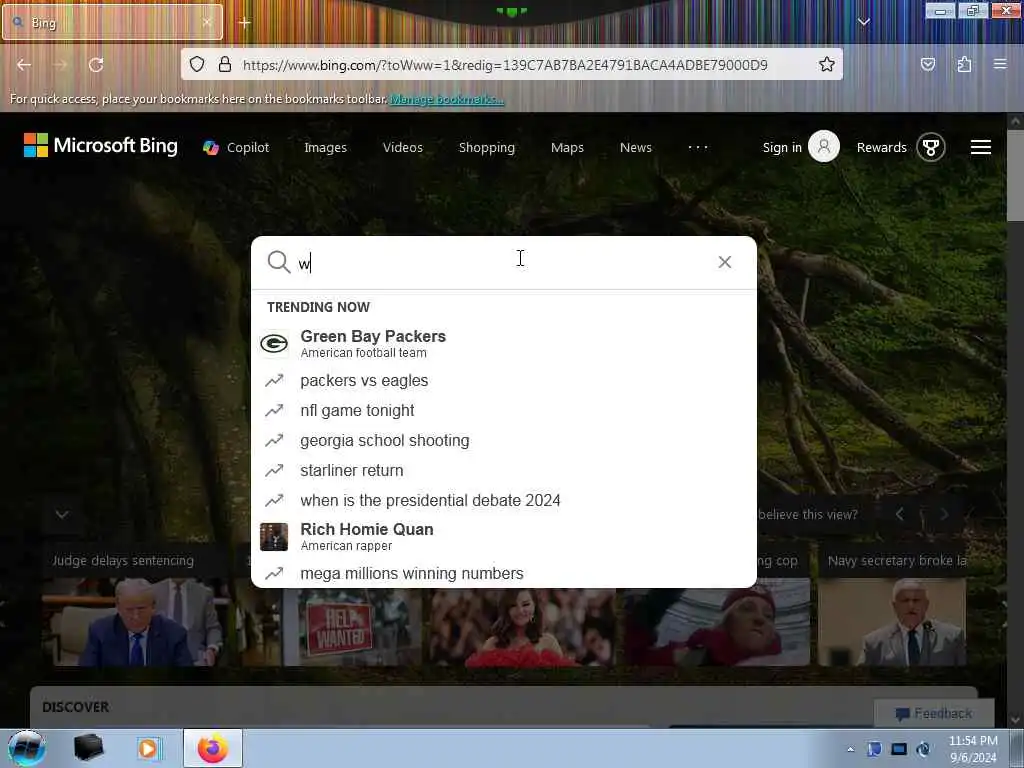Open the Rewards link
The height and width of the screenshot is (768, 1024).
pyautogui.click(x=882, y=148)
